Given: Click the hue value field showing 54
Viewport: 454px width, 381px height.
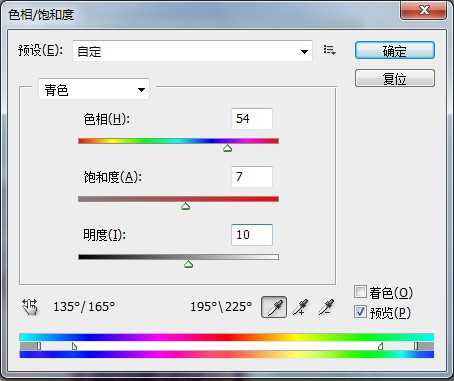Looking at the screenshot, I should (x=252, y=119).
